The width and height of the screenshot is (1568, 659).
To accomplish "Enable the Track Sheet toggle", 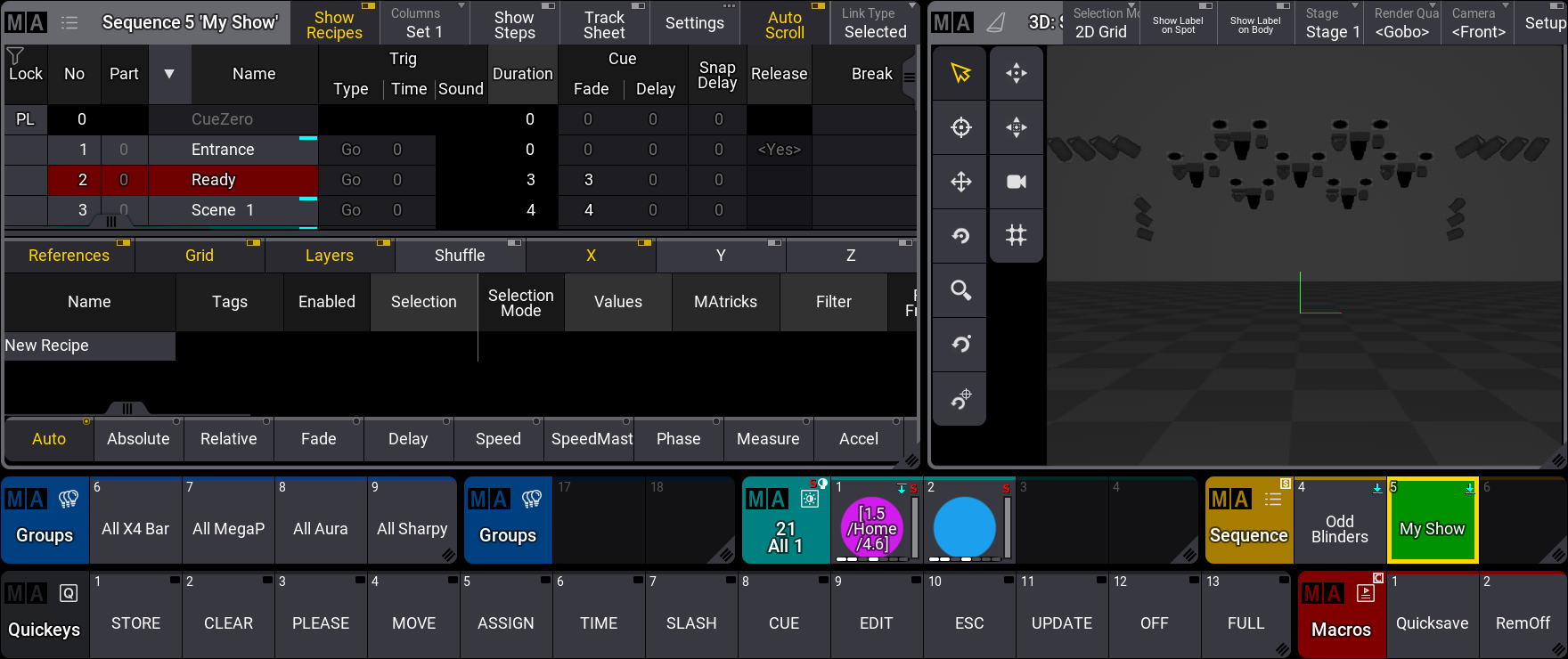I will [604, 24].
